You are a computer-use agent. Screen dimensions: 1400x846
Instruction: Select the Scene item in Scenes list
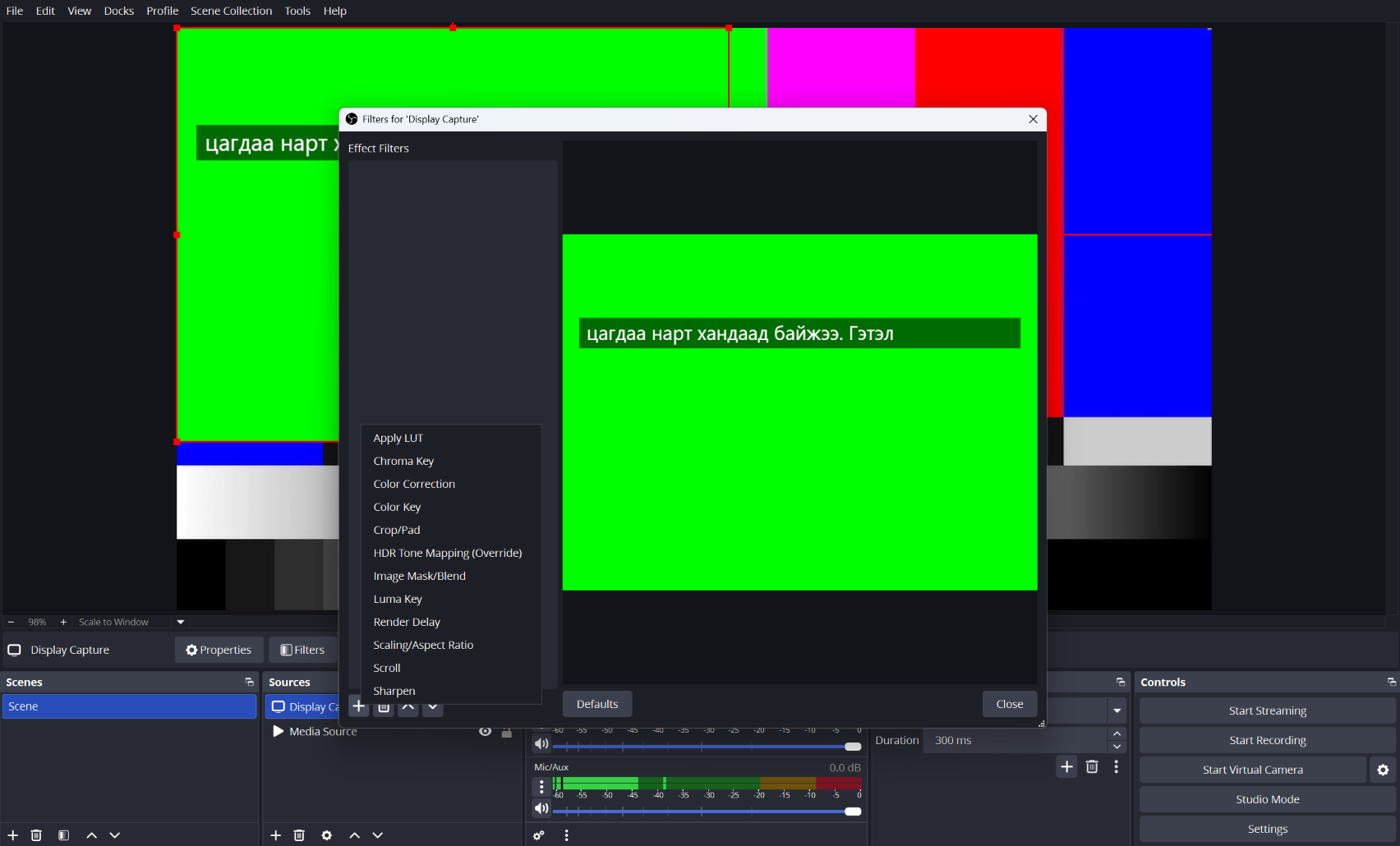pos(129,706)
